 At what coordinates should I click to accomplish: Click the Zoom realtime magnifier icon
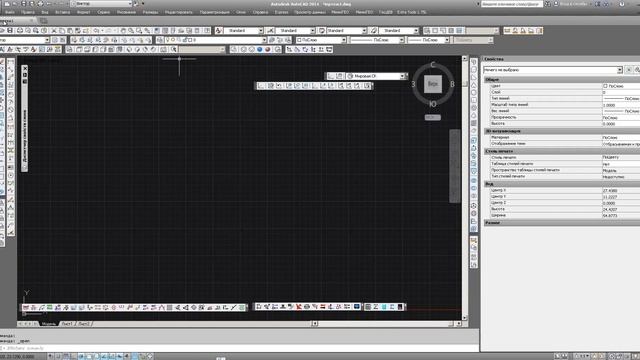pyautogui.click(x=131, y=31)
